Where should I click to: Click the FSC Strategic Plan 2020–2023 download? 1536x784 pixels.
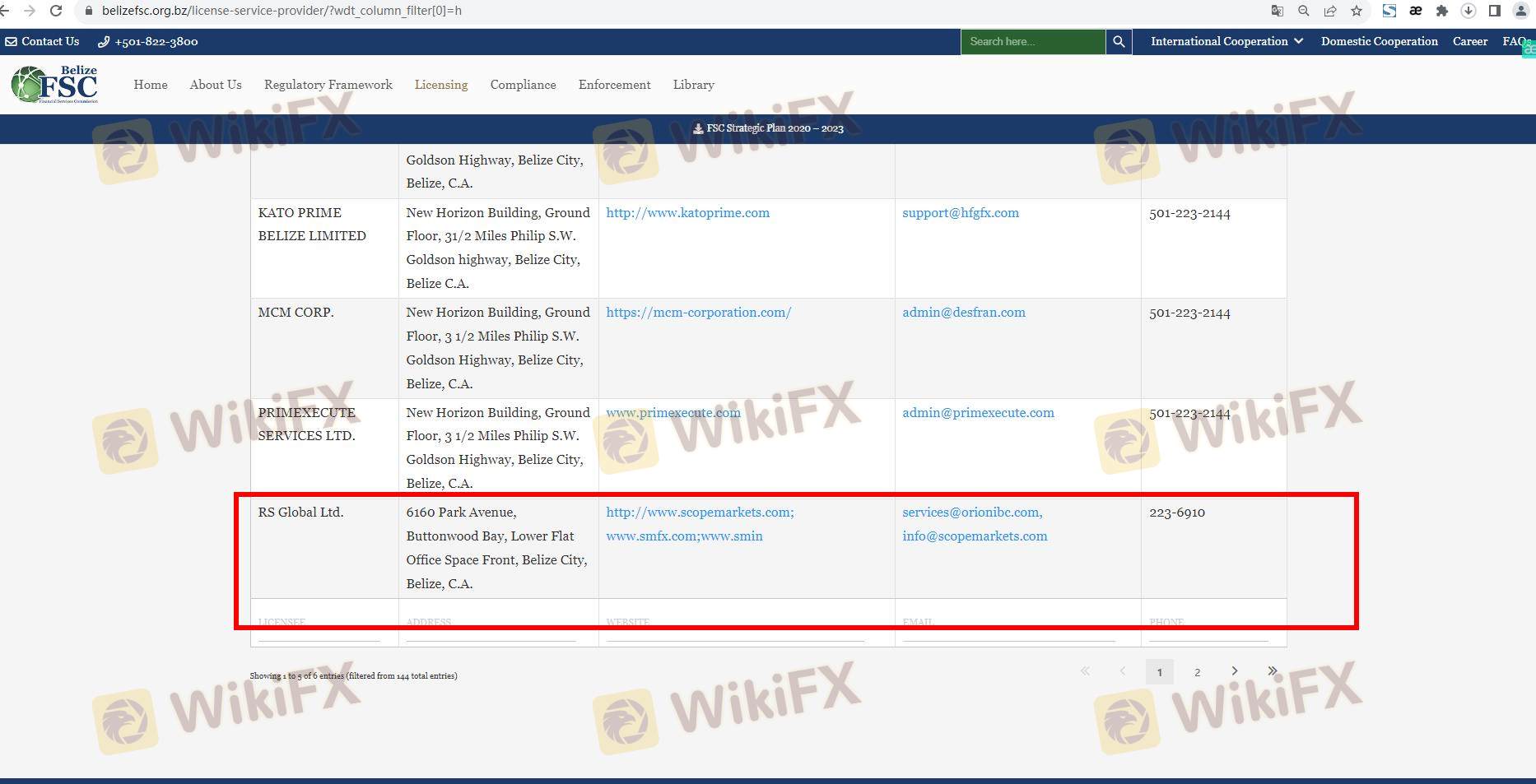[768, 128]
